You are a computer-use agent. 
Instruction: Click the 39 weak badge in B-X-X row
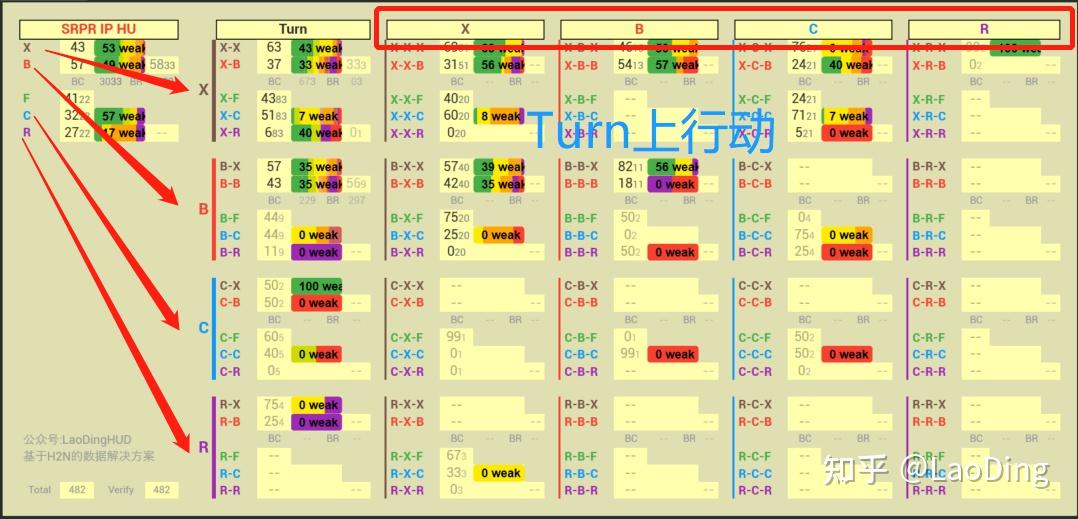tap(499, 167)
